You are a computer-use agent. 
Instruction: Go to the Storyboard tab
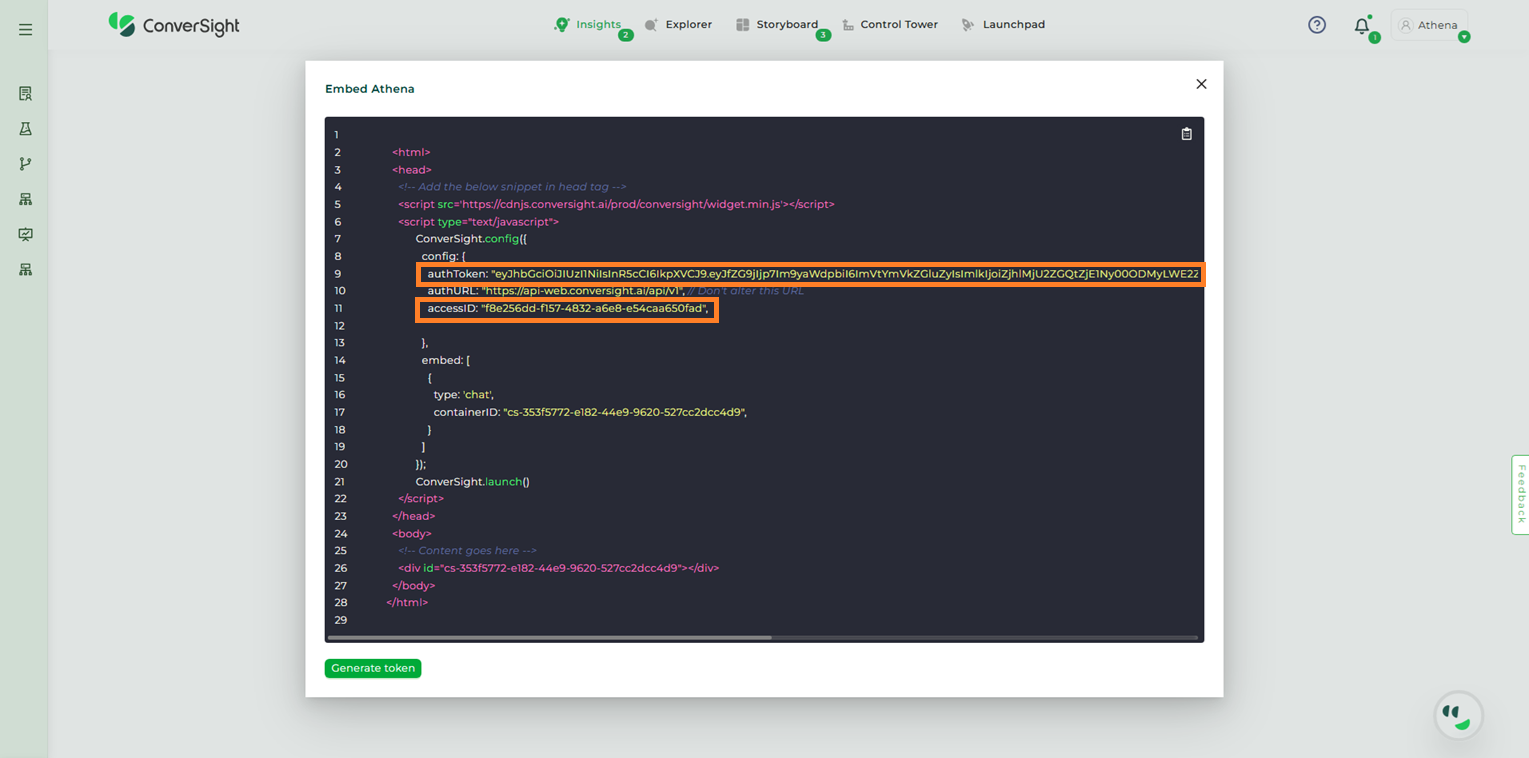pos(777,25)
